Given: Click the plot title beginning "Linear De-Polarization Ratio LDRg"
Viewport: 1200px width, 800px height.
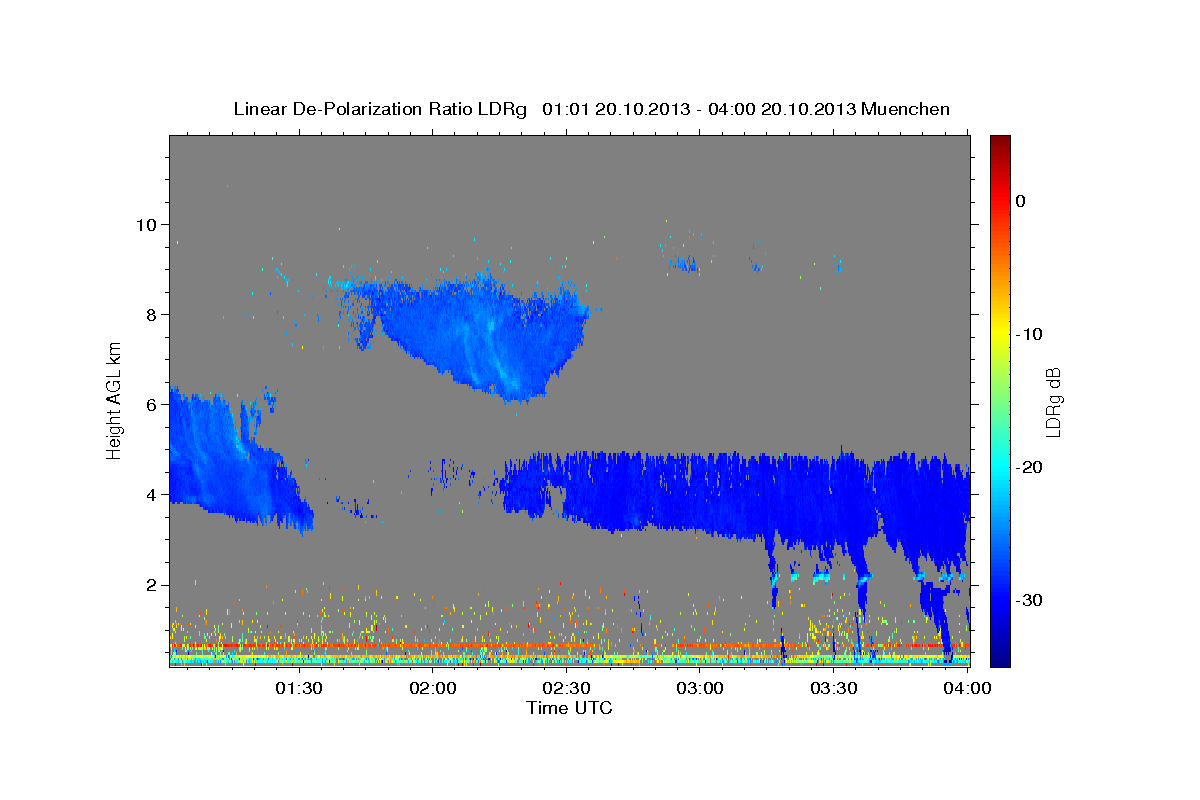Looking at the screenshot, I should pyautogui.click(x=591, y=109).
